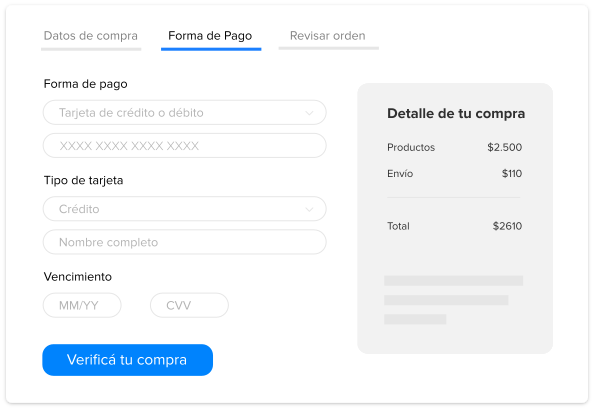The image size is (594, 410).
Task: Switch to the Revisar orden tab
Action: coord(328,36)
